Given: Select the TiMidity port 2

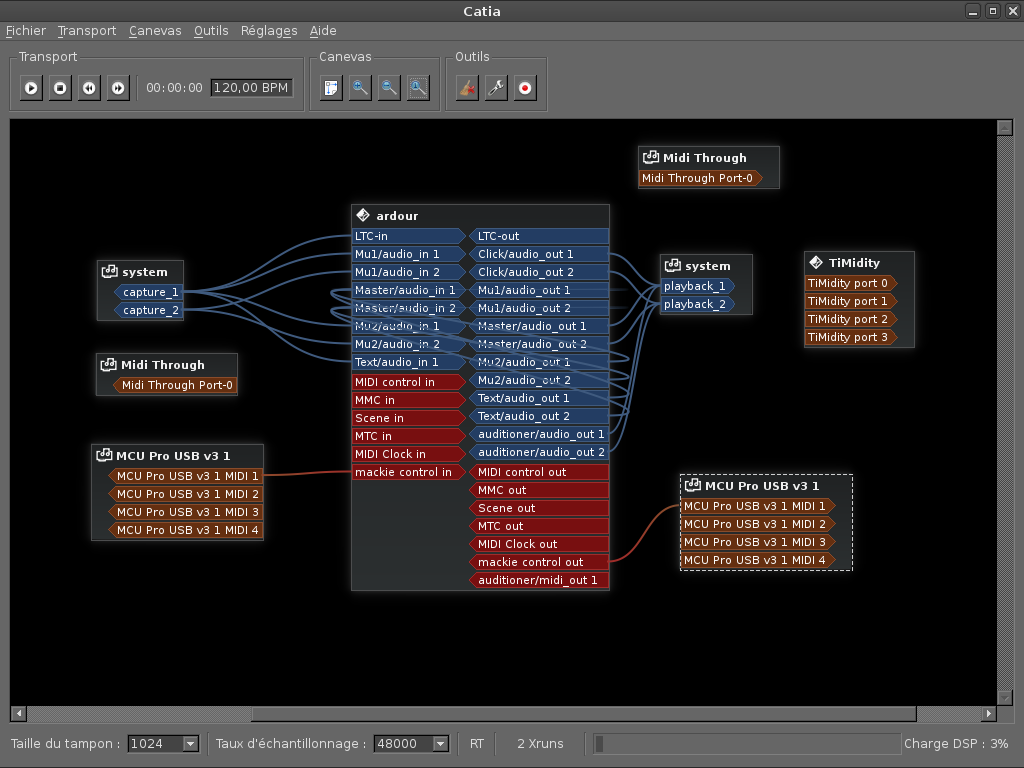Looking at the screenshot, I should [851, 319].
